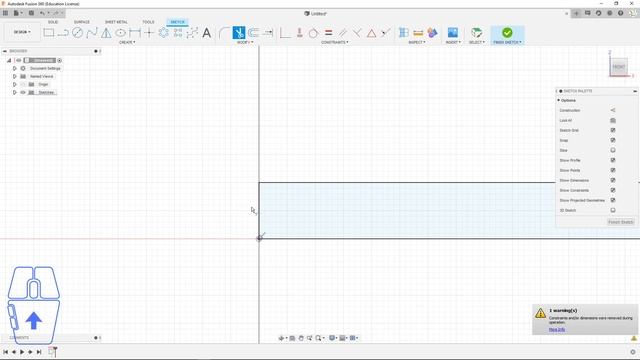The image size is (640, 360).
Task: Click the Insert image icon
Action: [453, 33]
